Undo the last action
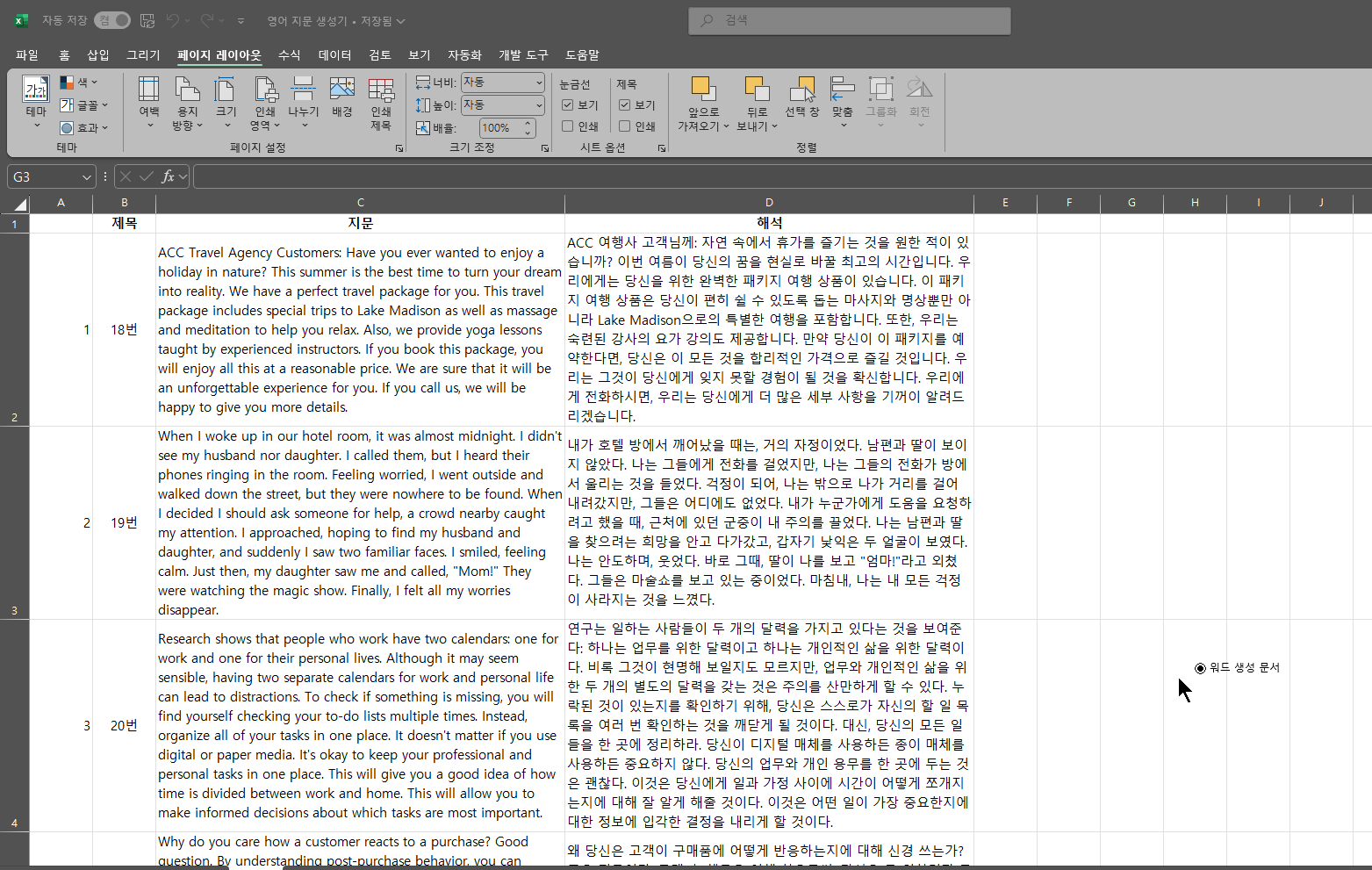The image size is (1372, 870). point(174,20)
